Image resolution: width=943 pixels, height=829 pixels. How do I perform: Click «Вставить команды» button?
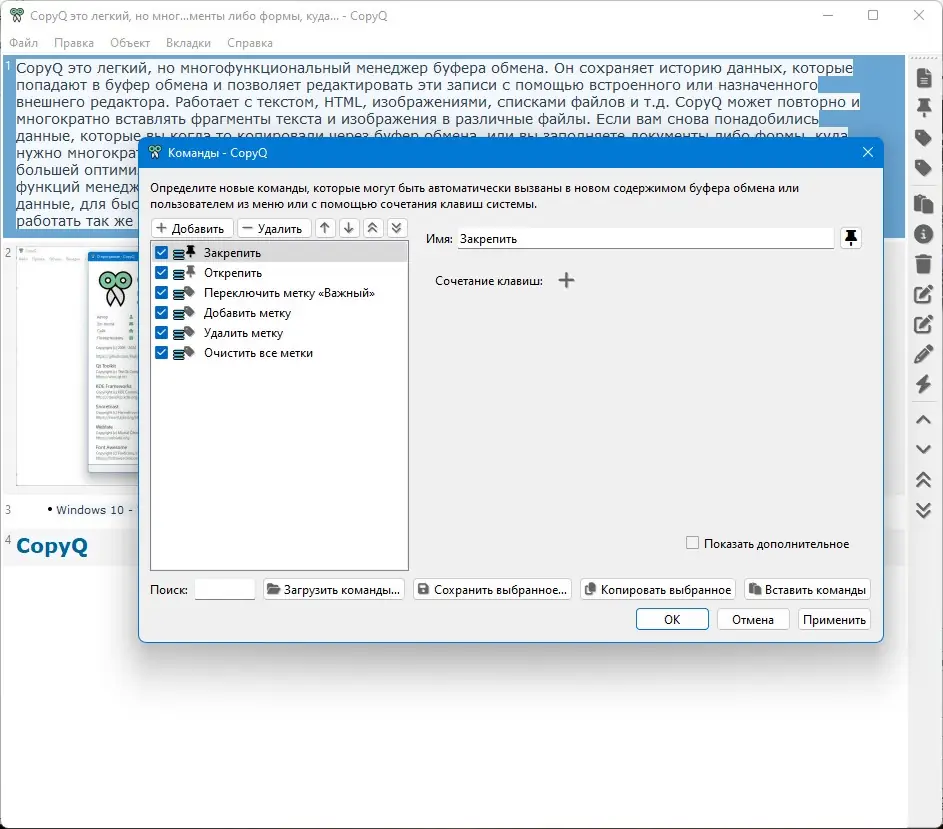(808, 590)
